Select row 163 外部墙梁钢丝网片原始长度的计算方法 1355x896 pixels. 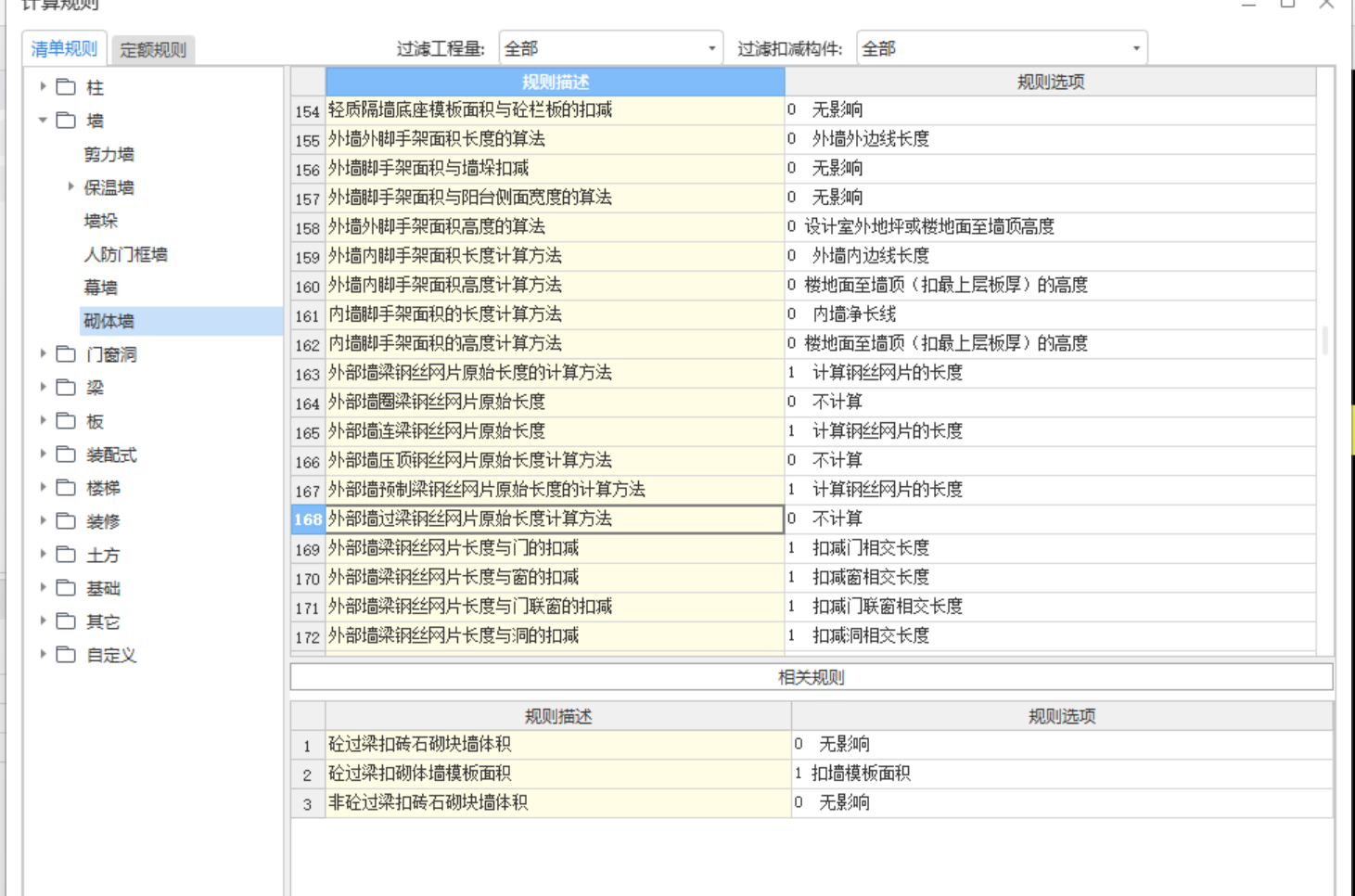coord(555,373)
